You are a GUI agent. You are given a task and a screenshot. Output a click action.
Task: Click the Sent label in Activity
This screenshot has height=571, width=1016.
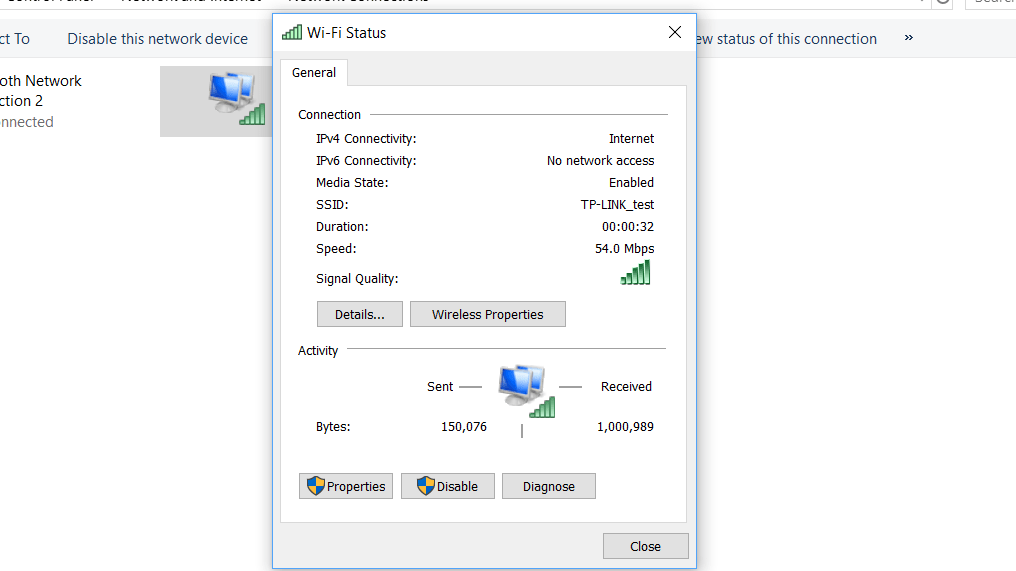tap(440, 387)
